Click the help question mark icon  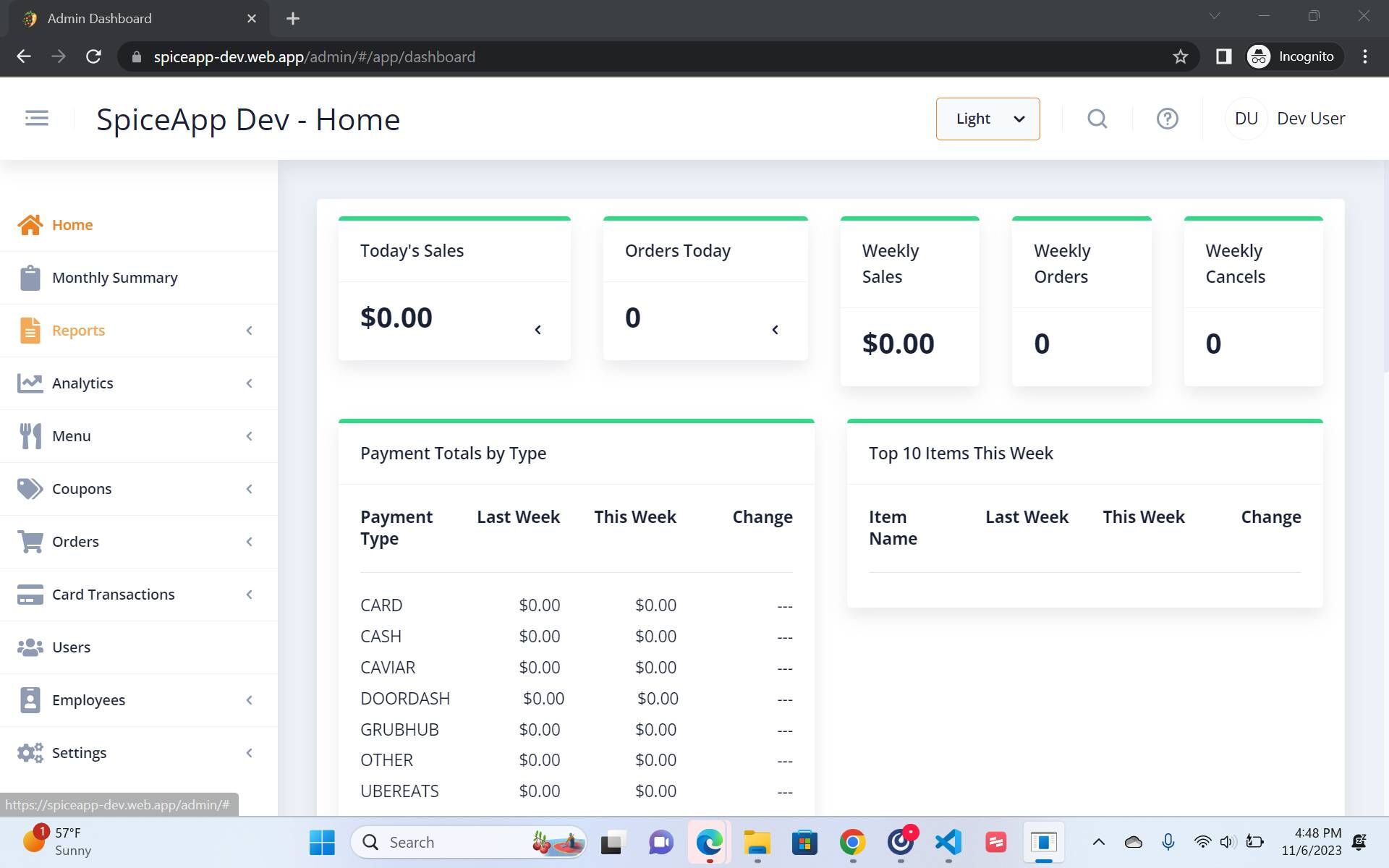click(x=1167, y=119)
